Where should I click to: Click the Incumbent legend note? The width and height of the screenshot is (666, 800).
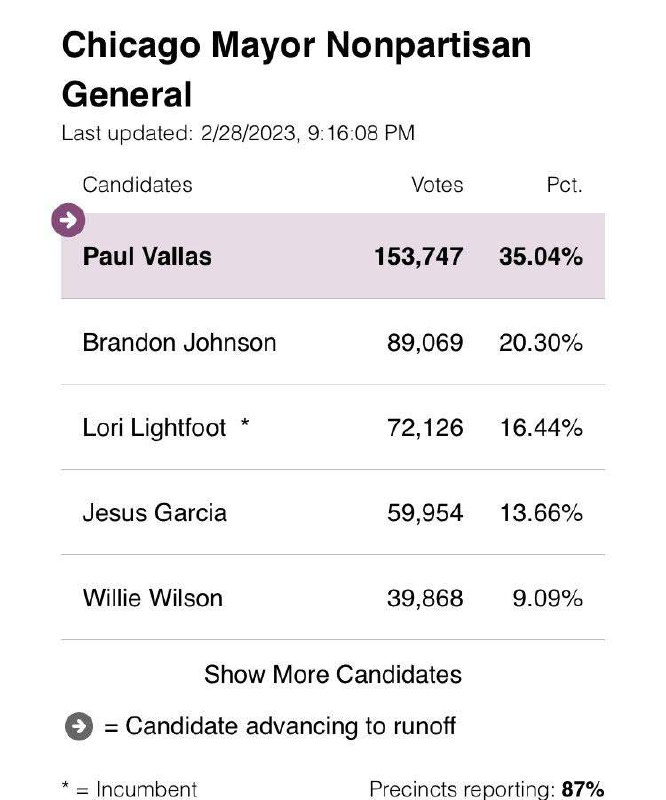(130, 789)
